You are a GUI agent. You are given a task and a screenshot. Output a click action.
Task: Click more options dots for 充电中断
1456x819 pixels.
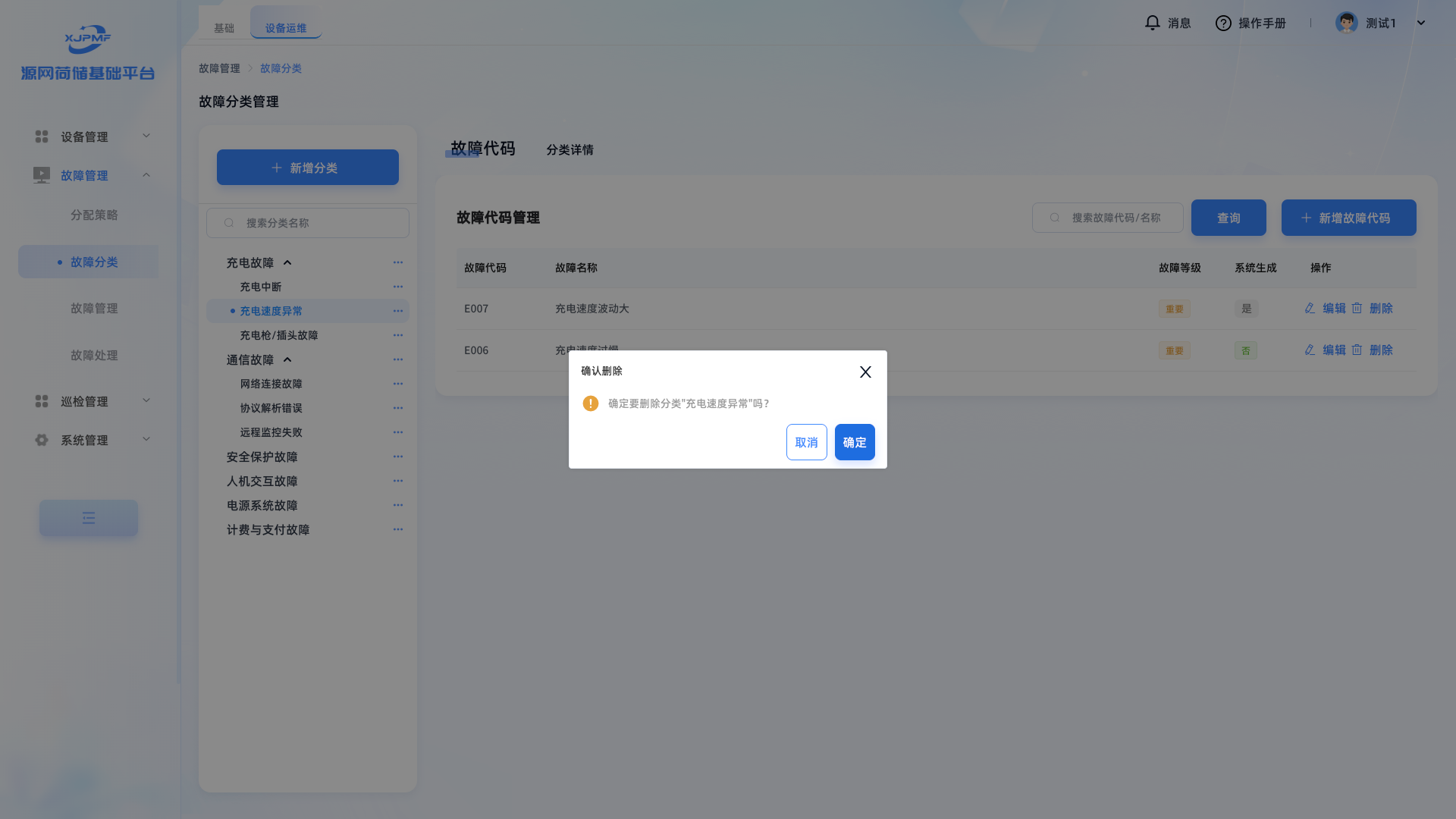tap(397, 287)
